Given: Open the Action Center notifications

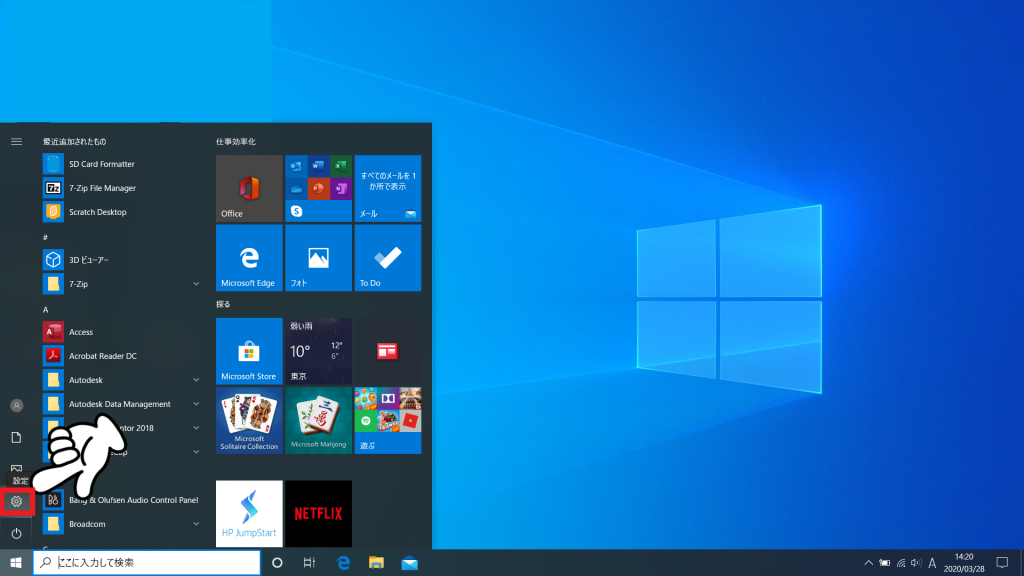Looking at the screenshot, I should coord(1002,563).
